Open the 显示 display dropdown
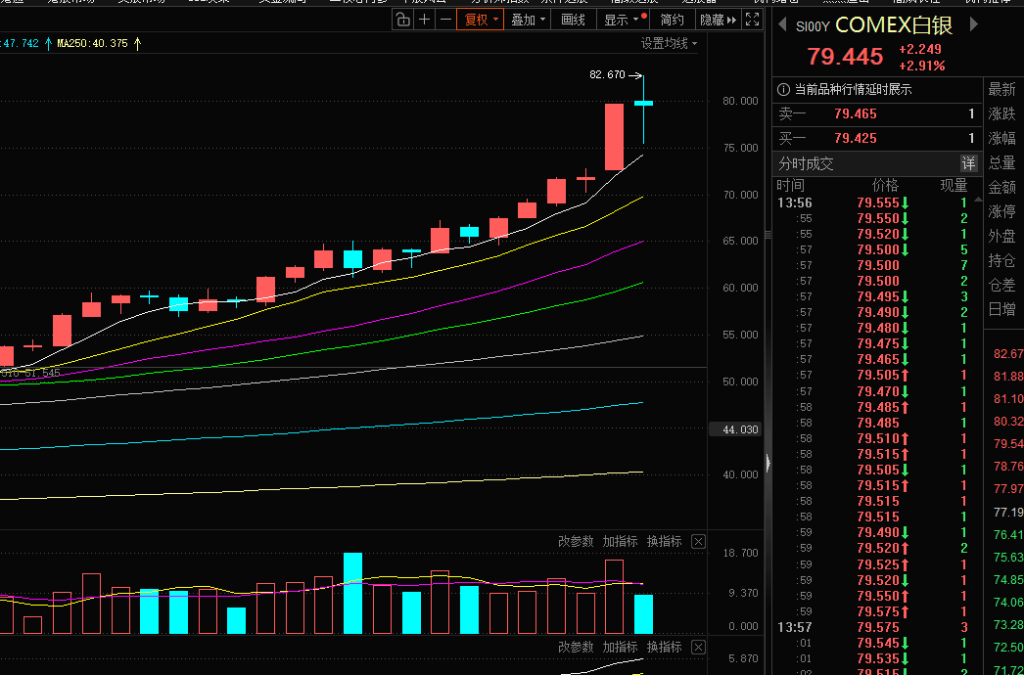Image resolution: width=1024 pixels, height=675 pixels. pos(620,19)
